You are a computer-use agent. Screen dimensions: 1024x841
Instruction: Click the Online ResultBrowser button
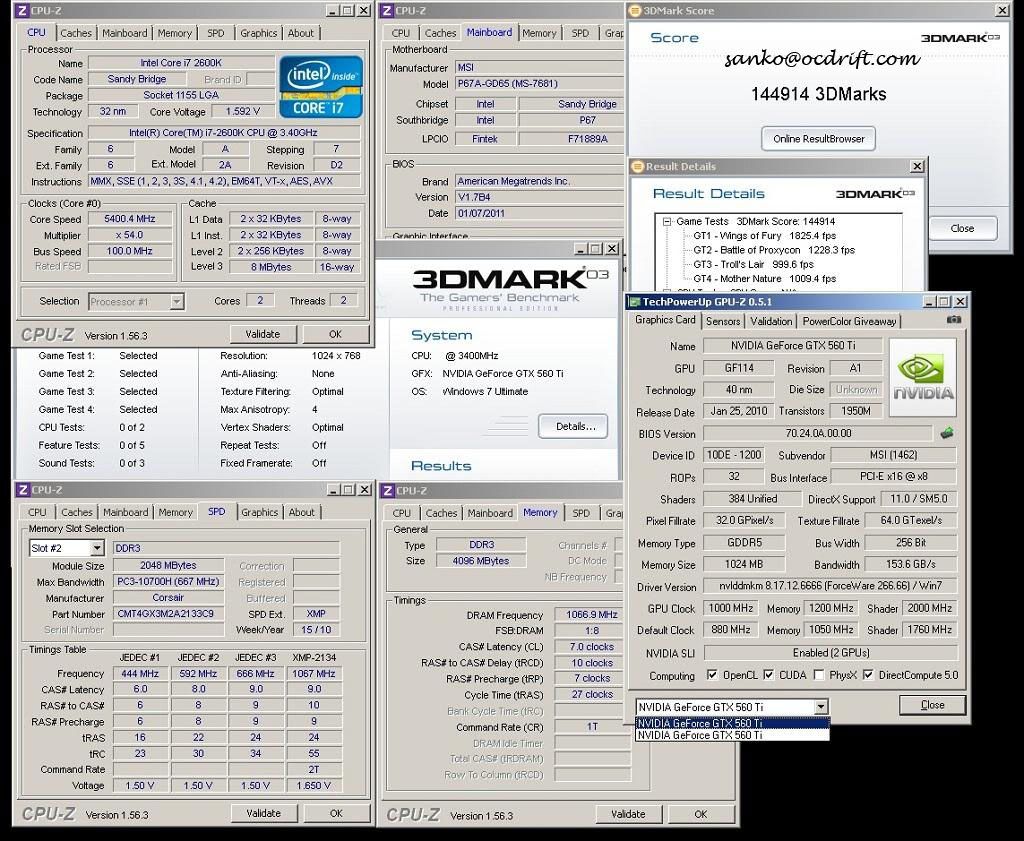pyautogui.click(x=818, y=138)
